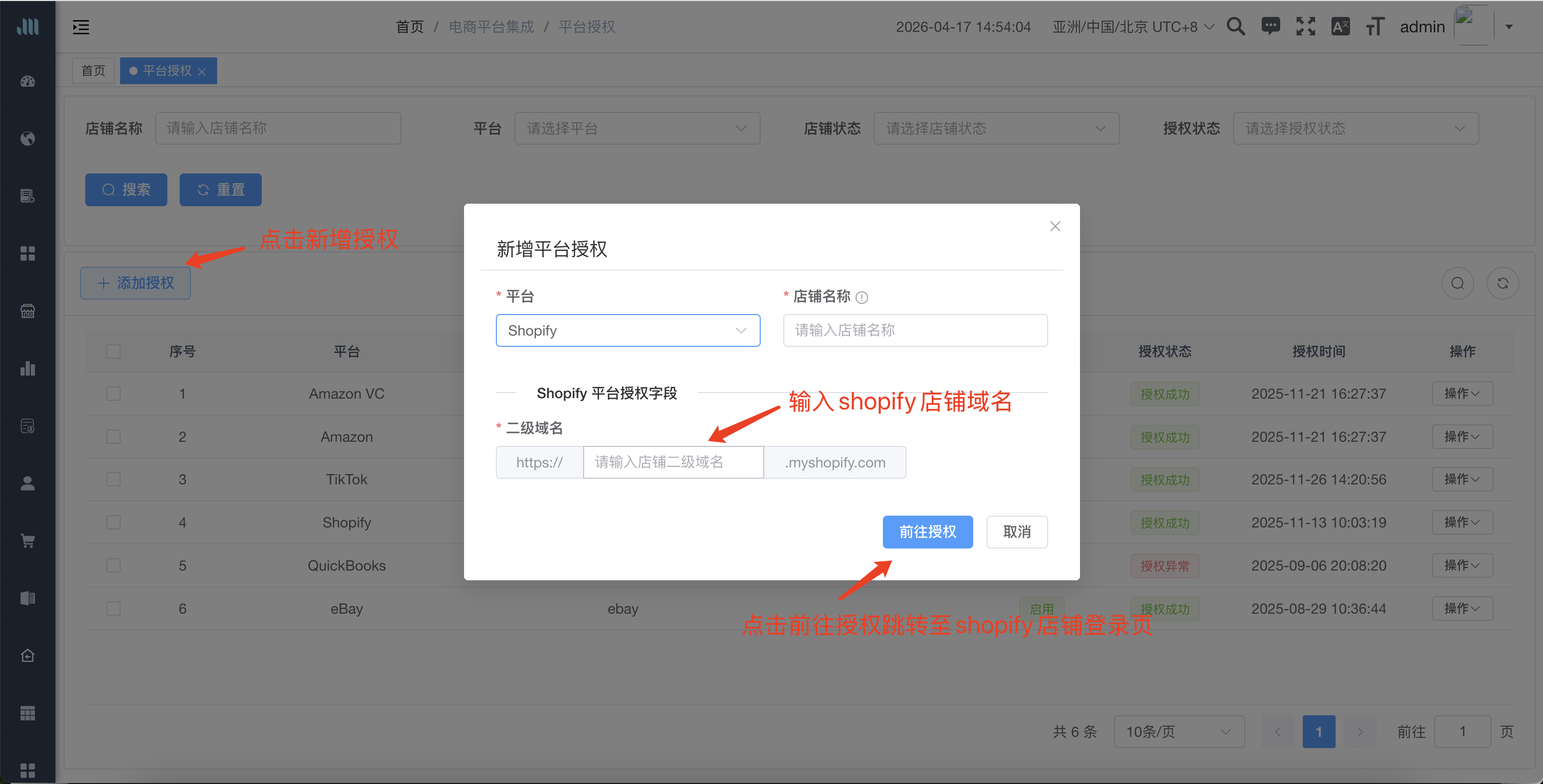Click the next page arrow

pyautogui.click(x=1360, y=731)
